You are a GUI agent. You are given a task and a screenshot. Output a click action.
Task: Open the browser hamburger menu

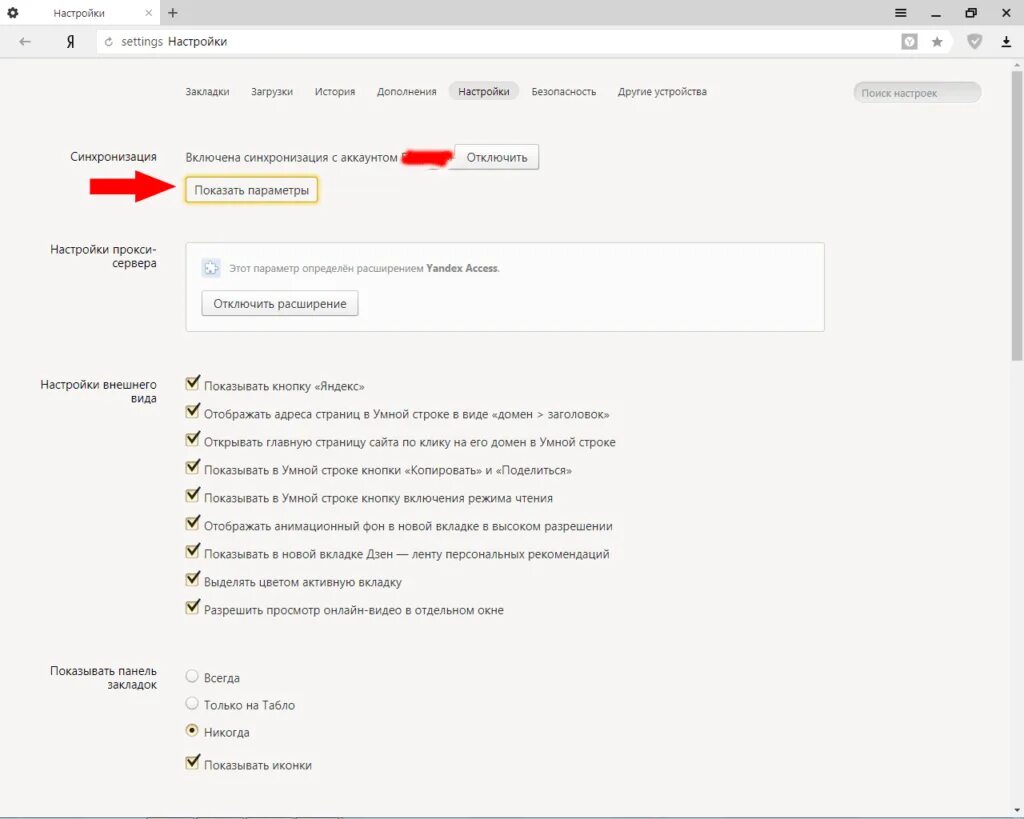pos(901,12)
